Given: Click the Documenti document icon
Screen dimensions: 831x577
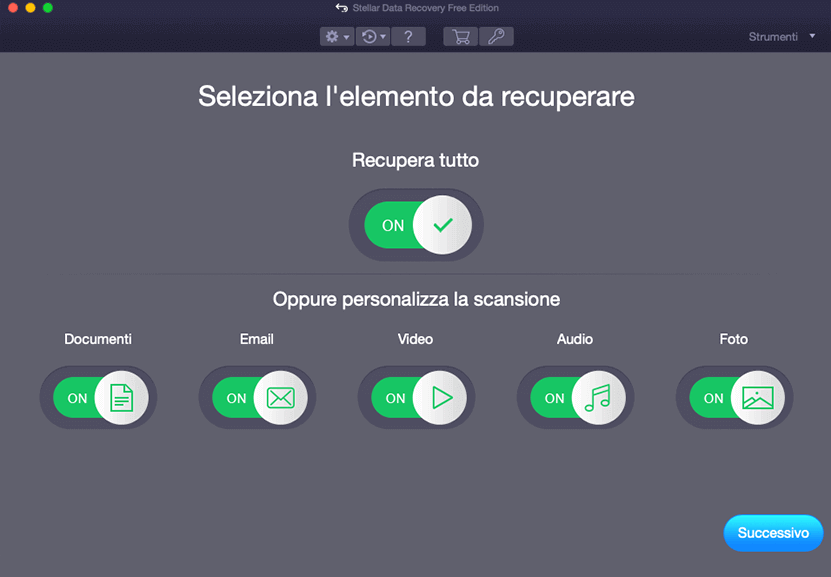Looking at the screenshot, I should pos(119,397).
